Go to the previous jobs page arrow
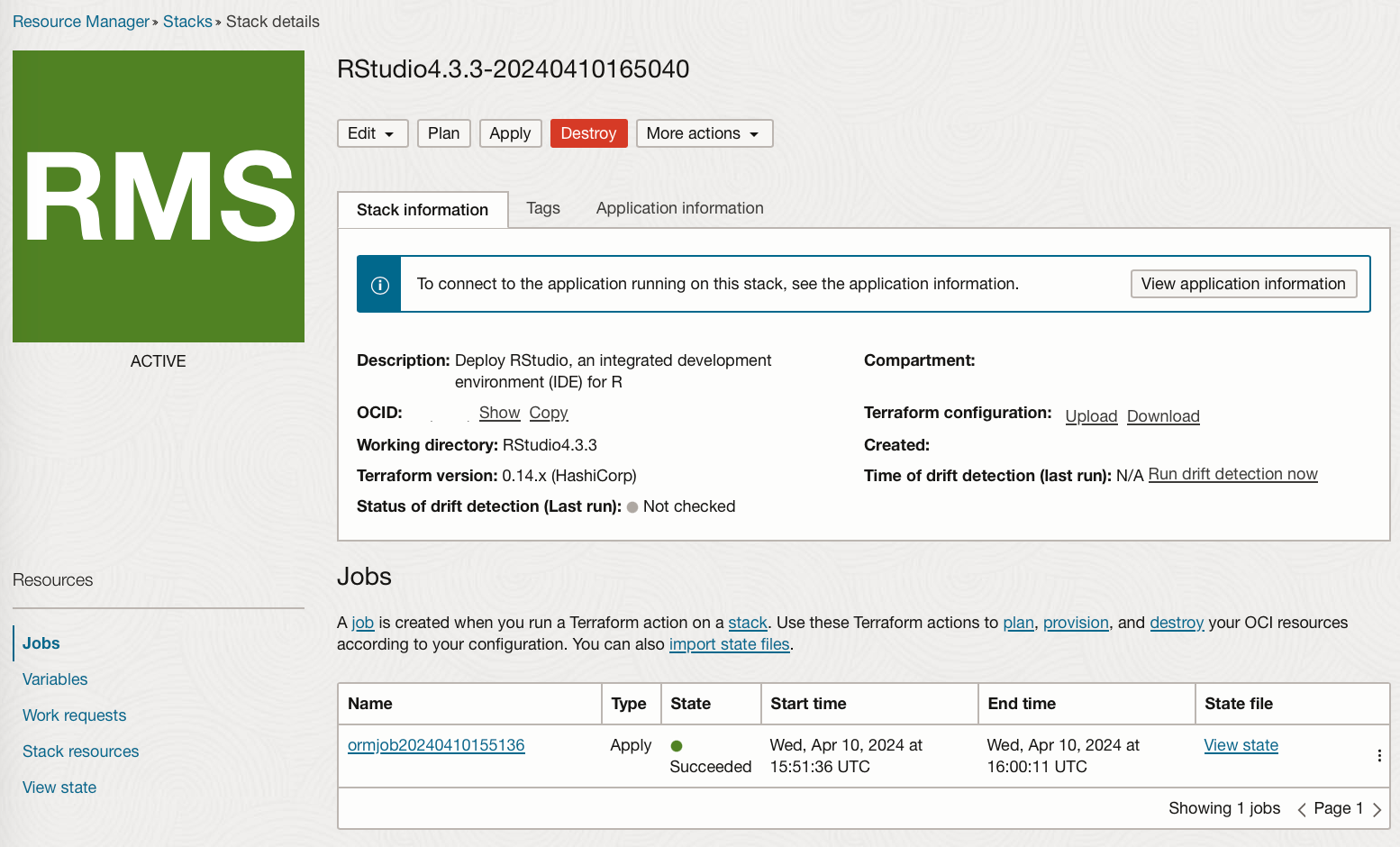 tap(1301, 809)
